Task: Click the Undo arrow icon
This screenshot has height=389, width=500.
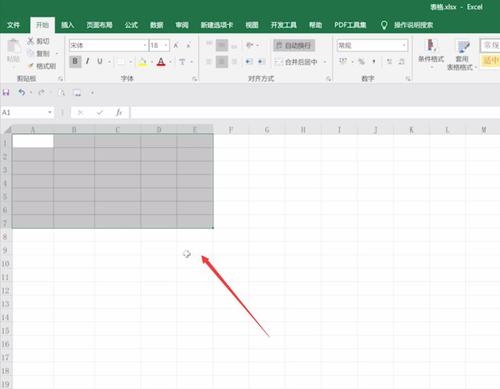Action: 22,92
